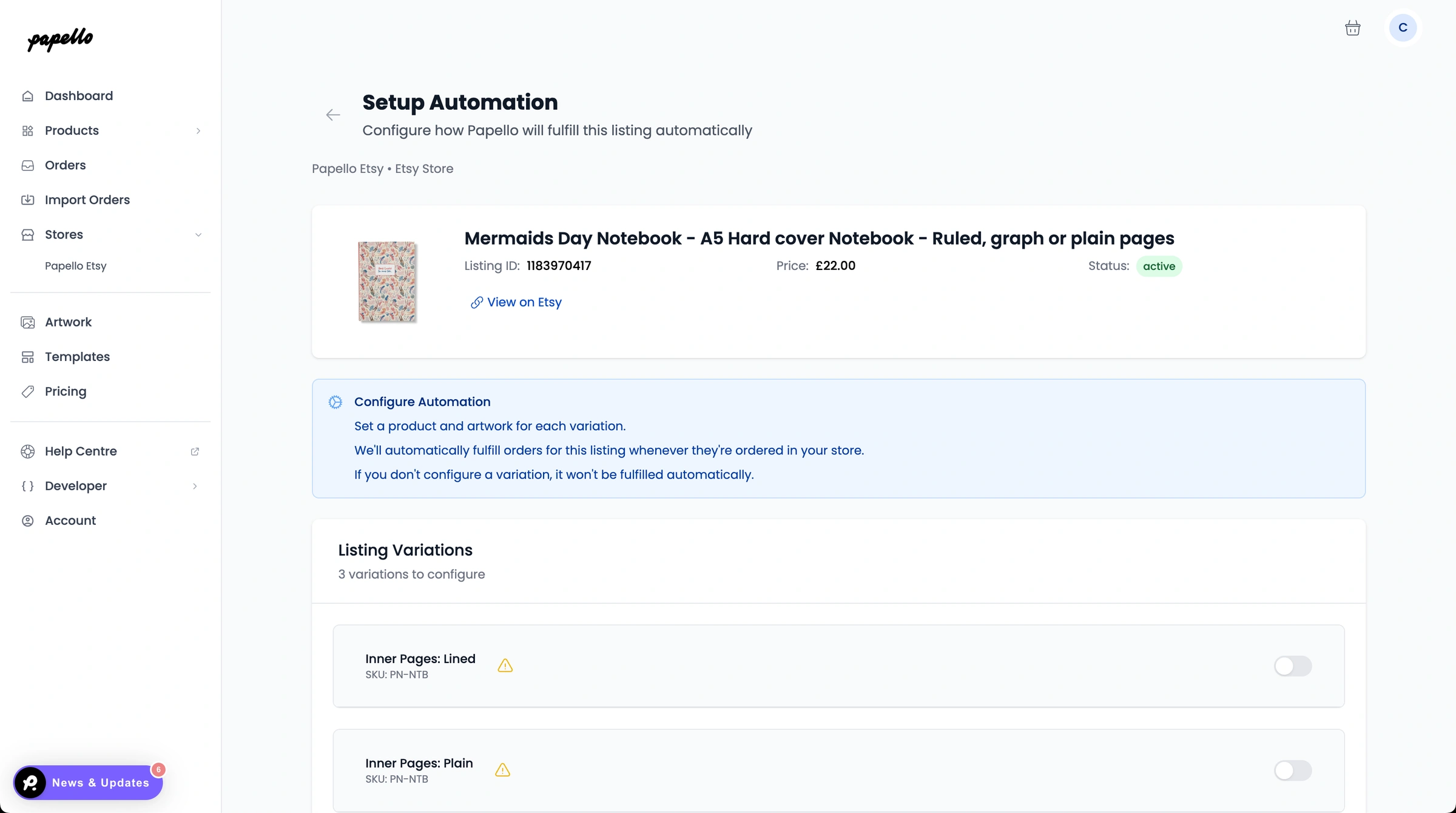Open the Artwork section
The width and height of the screenshot is (1456, 813).
tap(68, 322)
